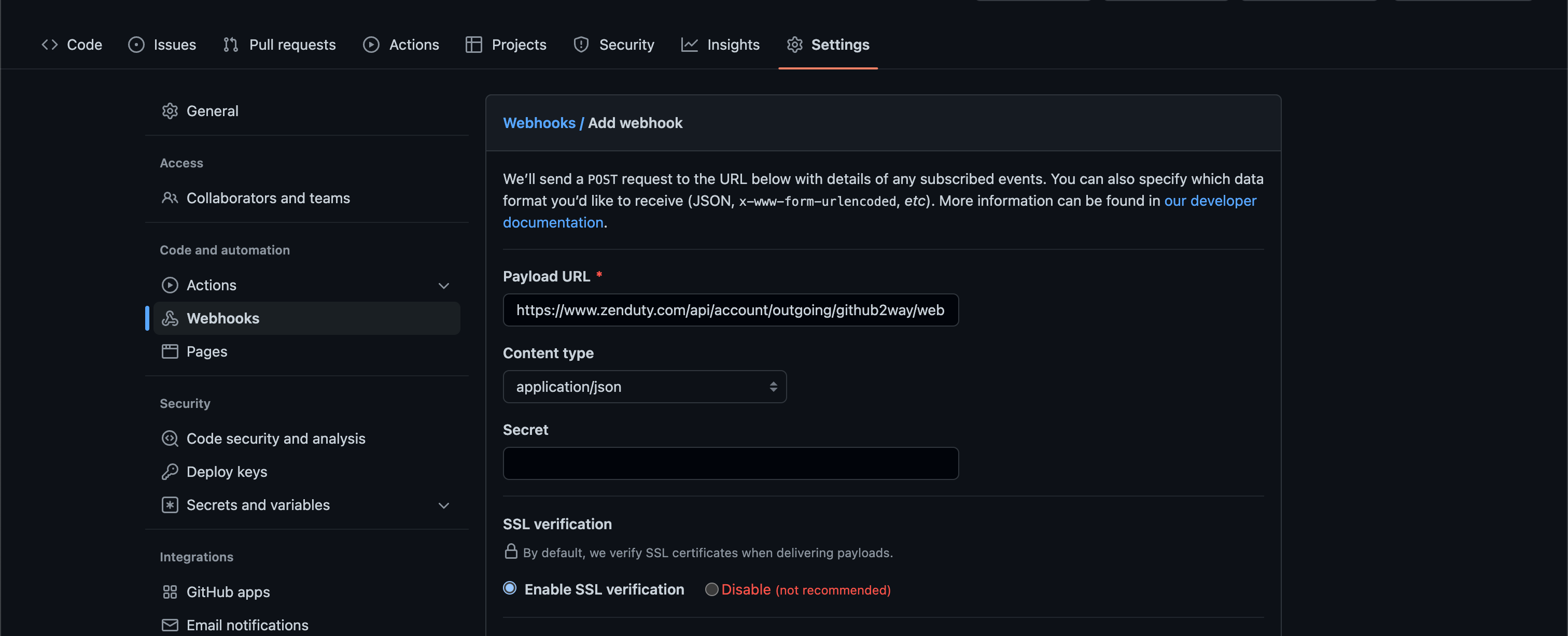Switch to the Pull requests tab
This screenshot has width=1568, height=636.
tap(279, 45)
